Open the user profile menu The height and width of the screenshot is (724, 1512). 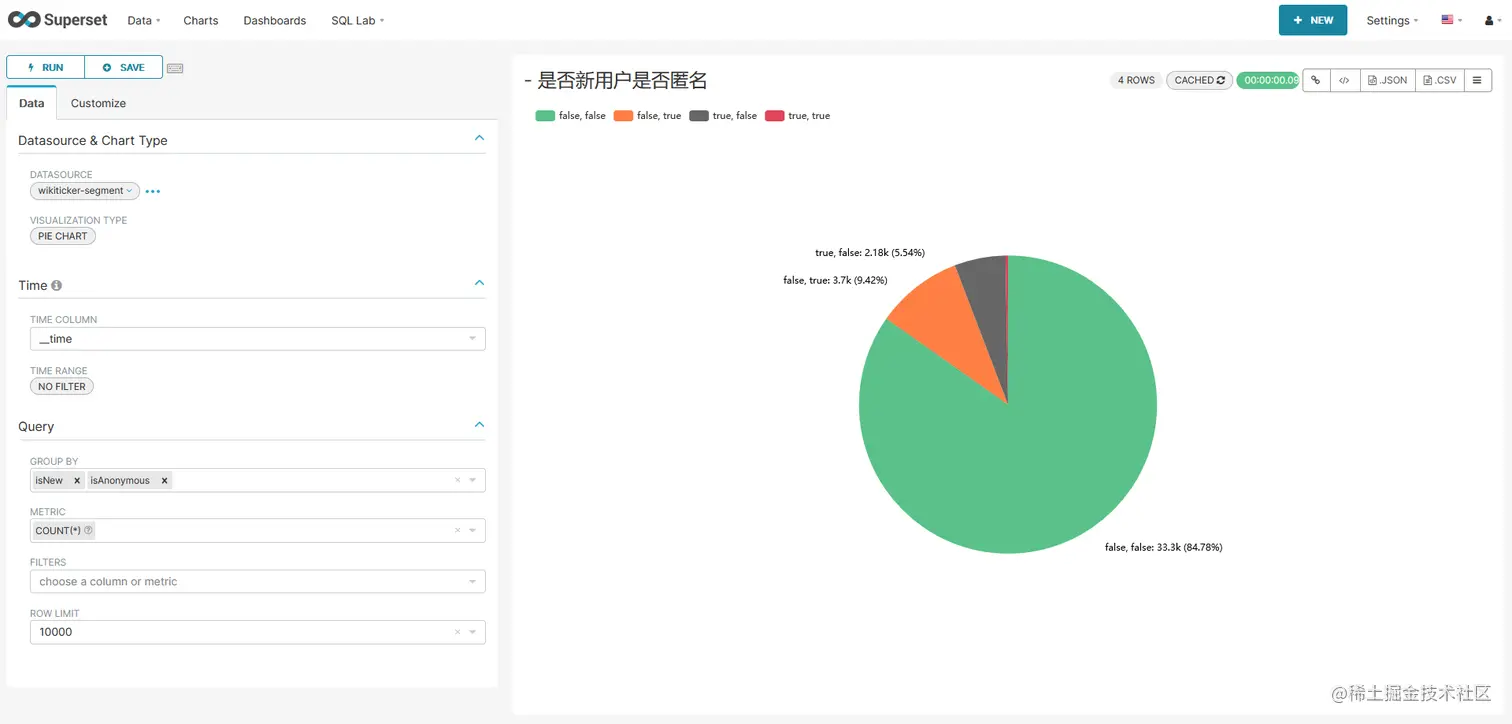click(1491, 20)
